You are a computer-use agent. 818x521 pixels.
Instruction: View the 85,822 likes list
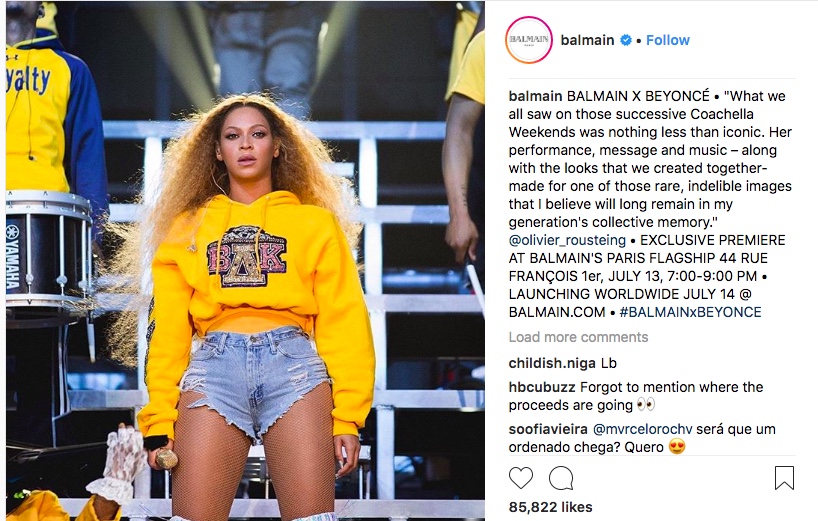(x=550, y=507)
